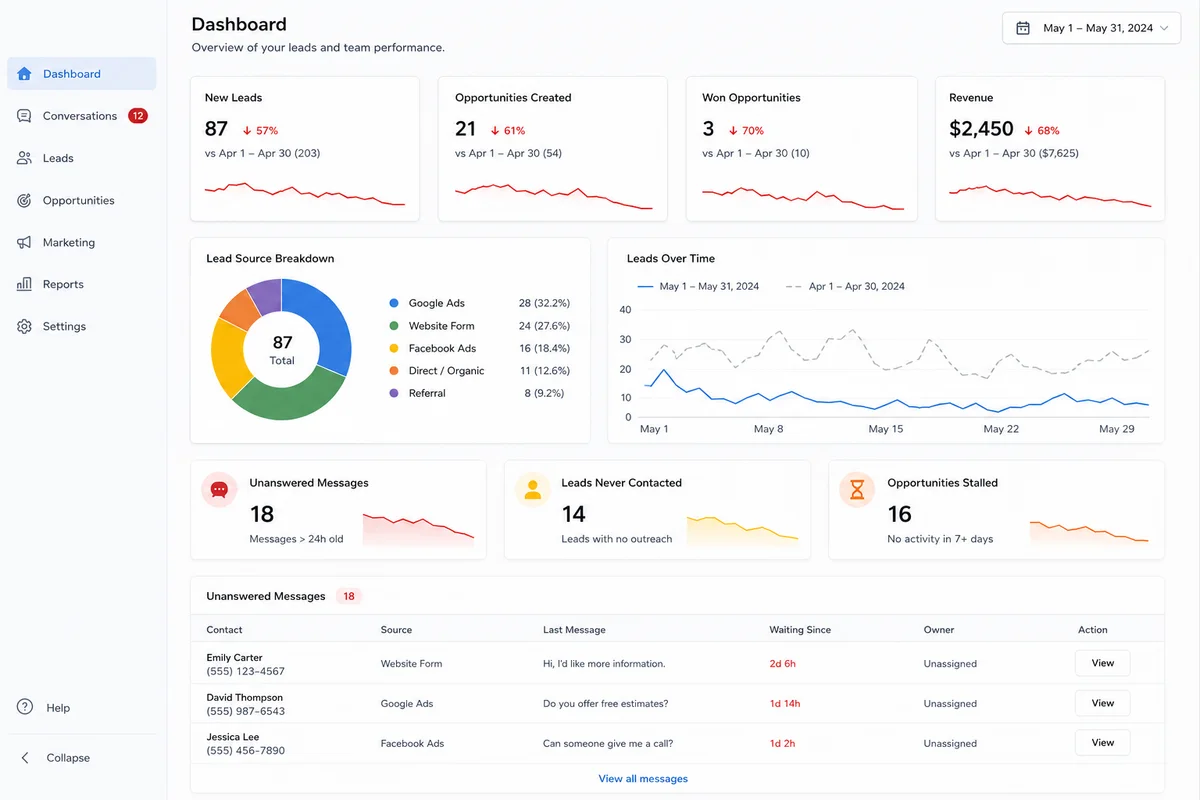Click the Opportunities target icon
This screenshot has height=800, width=1200.
24,200
